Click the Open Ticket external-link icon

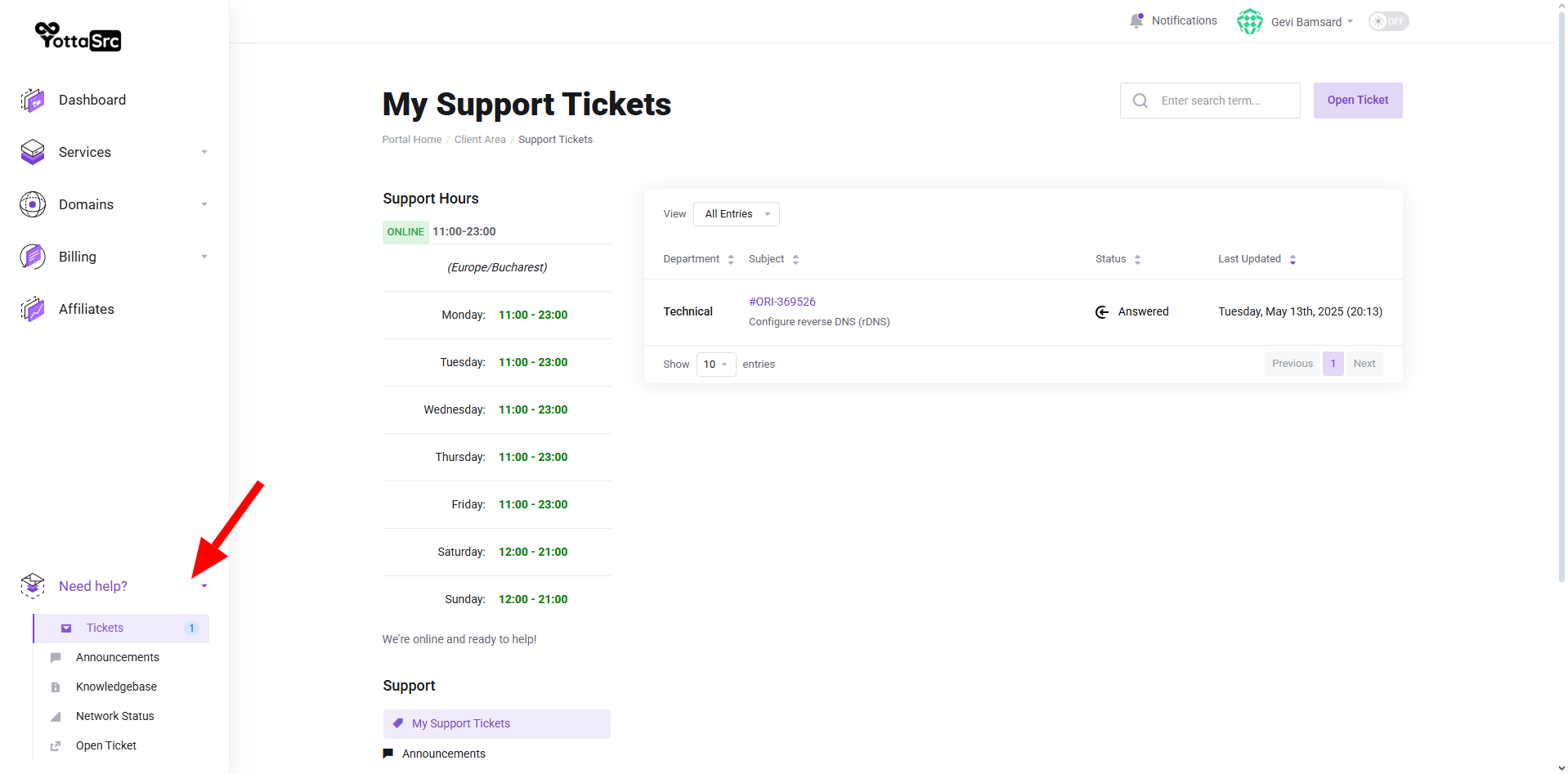pos(56,746)
